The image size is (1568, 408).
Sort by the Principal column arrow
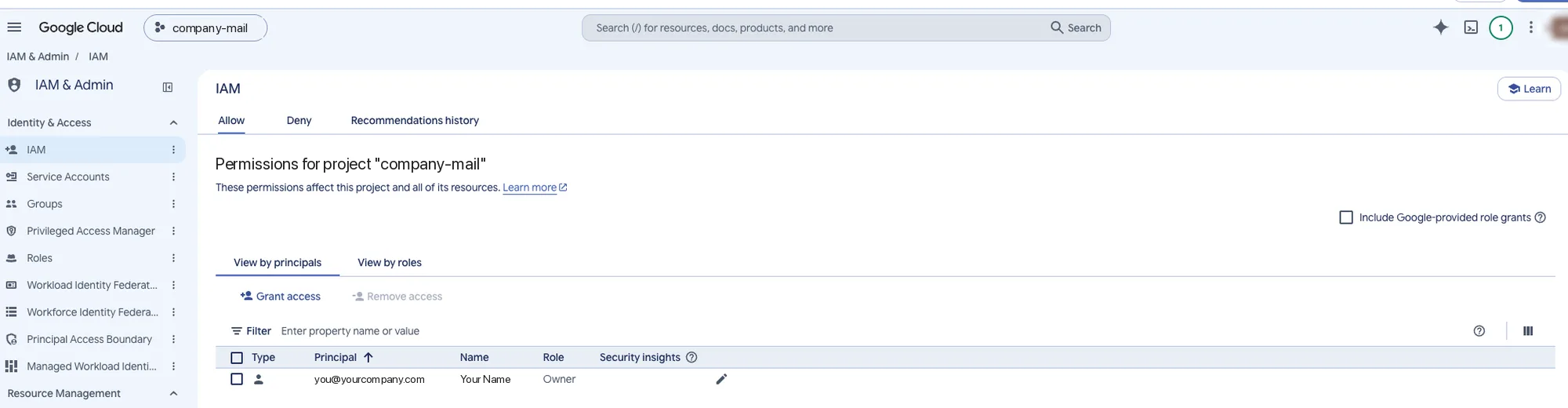tap(368, 357)
